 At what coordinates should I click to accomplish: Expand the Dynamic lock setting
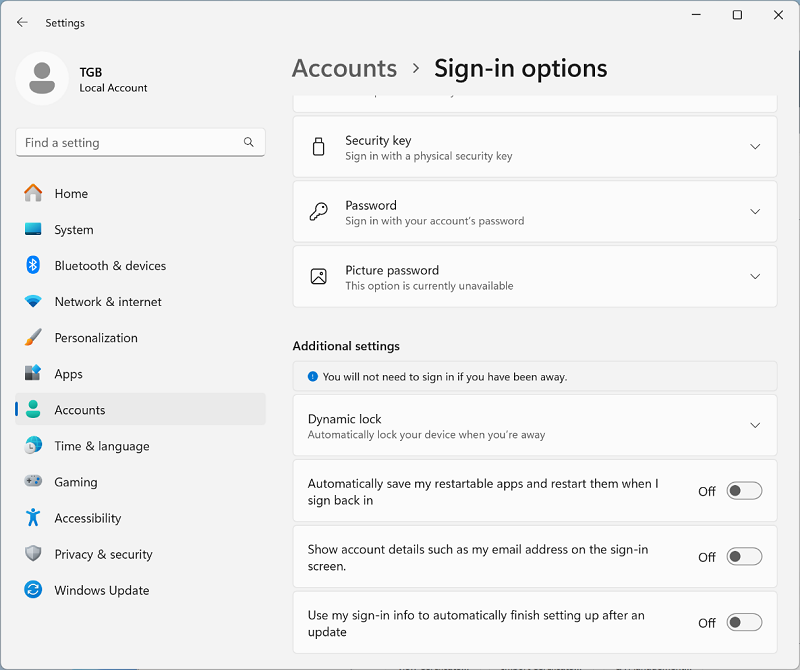point(754,425)
